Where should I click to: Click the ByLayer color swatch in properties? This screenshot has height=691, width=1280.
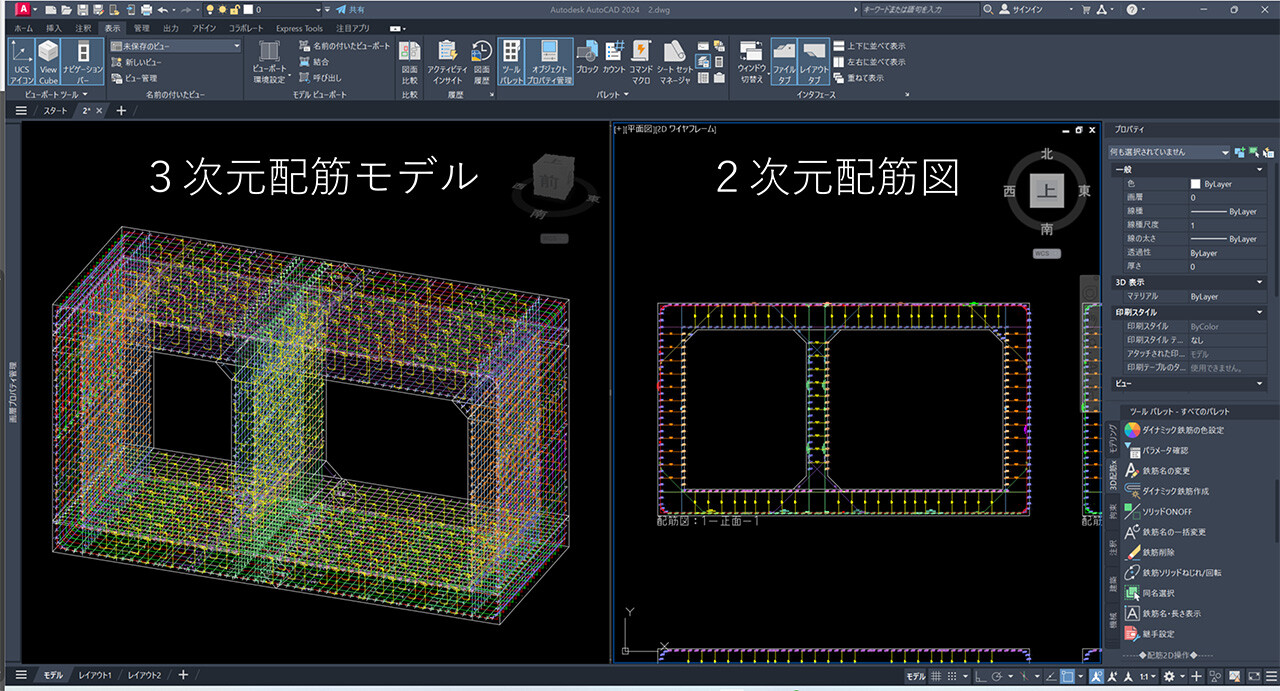coord(1195,184)
